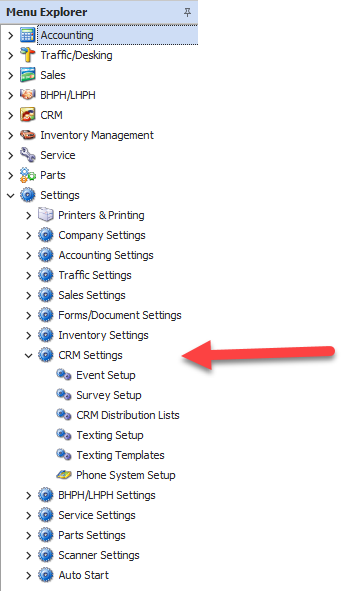Image resolution: width=362 pixels, height=591 pixels.
Task: Click the Parts gears icon
Action: point(28,175)
